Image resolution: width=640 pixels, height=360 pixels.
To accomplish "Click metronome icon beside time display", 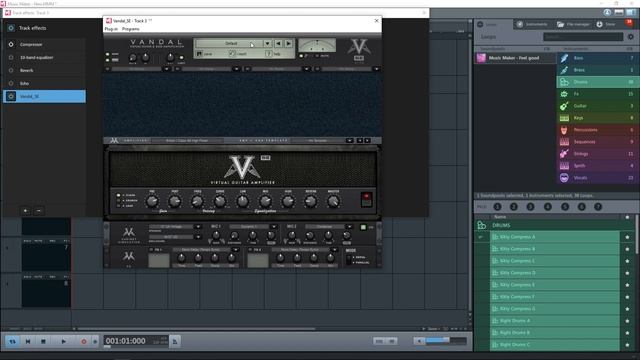I will coord(175,341).
